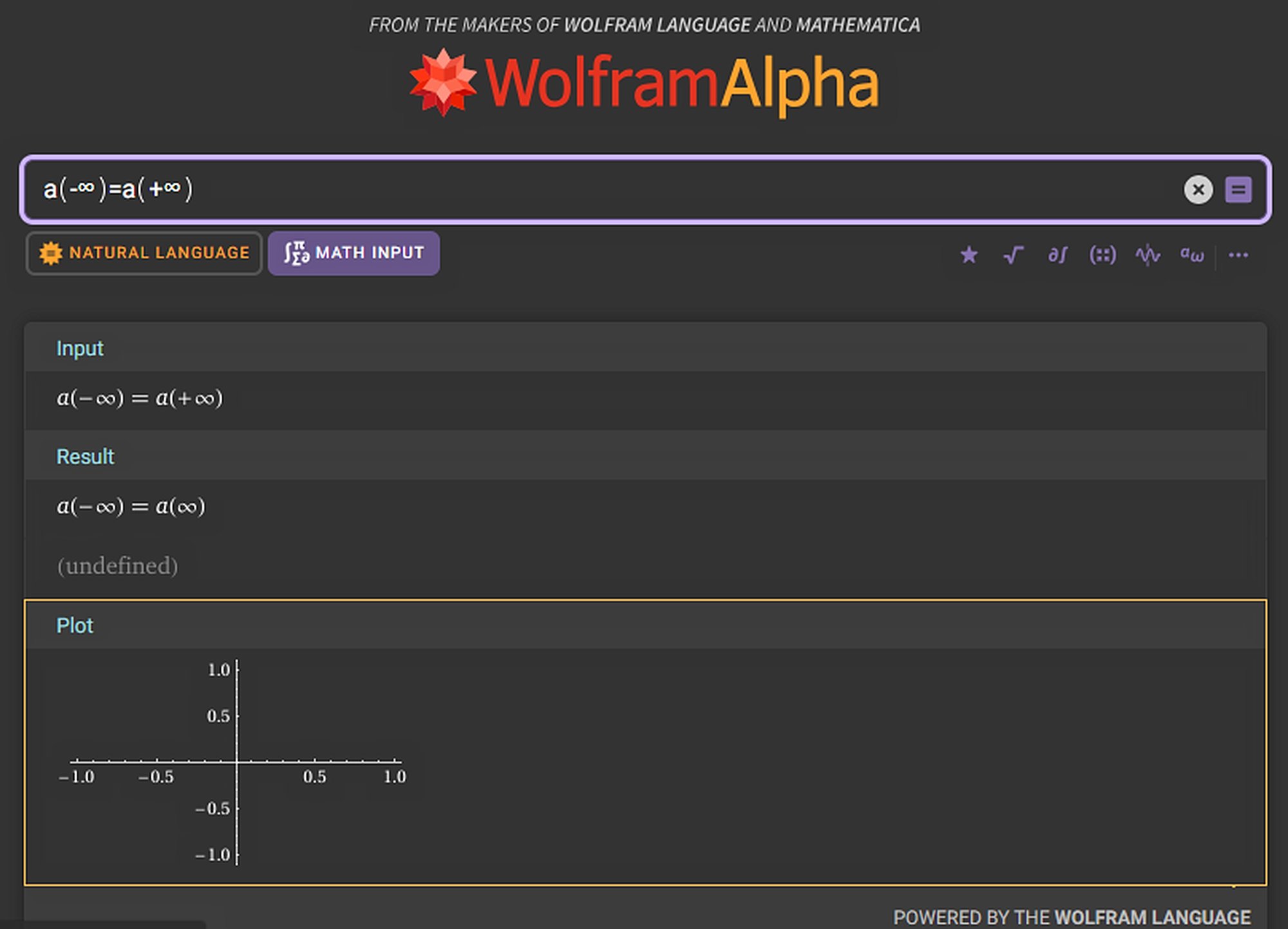
Task: Submit the query with the equals button
Action: 1238,190
